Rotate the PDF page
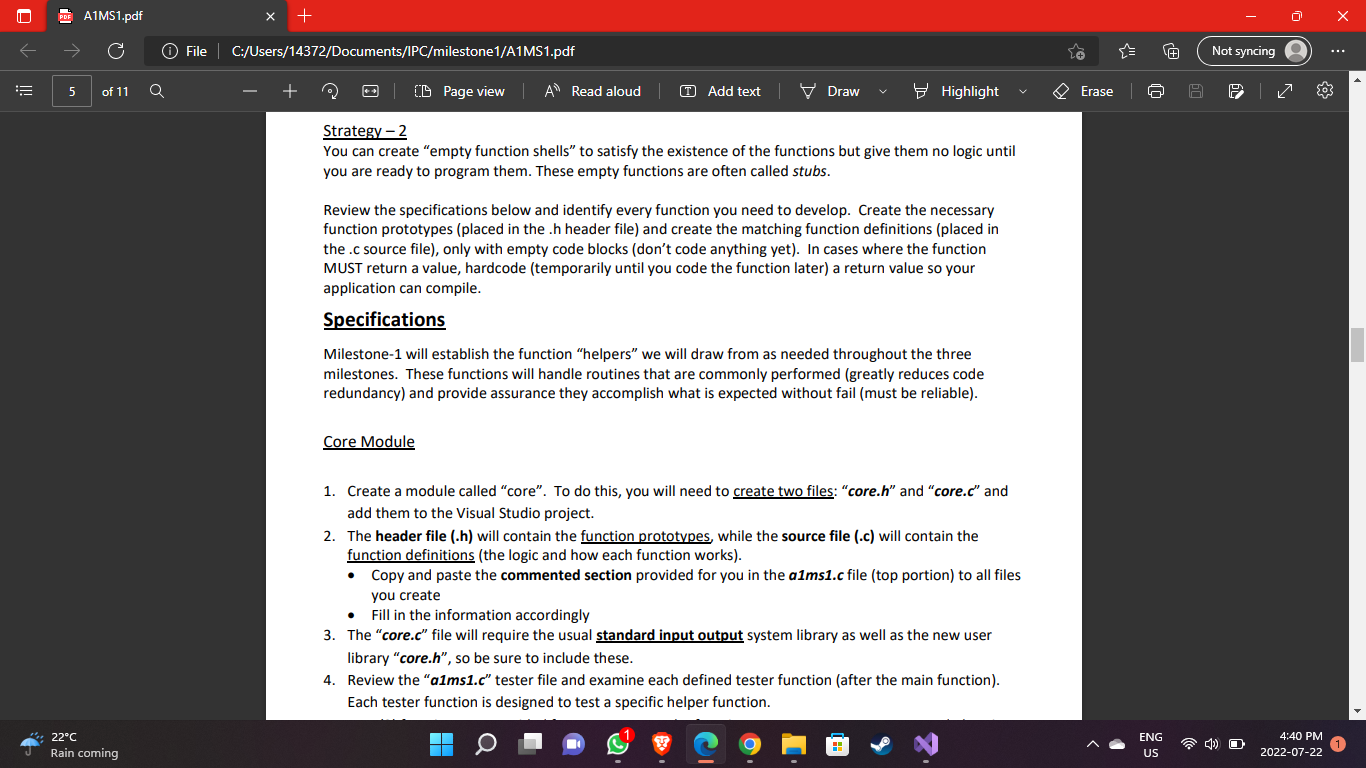This screenshot has height=768, width=1366. [x=329, y=90]
